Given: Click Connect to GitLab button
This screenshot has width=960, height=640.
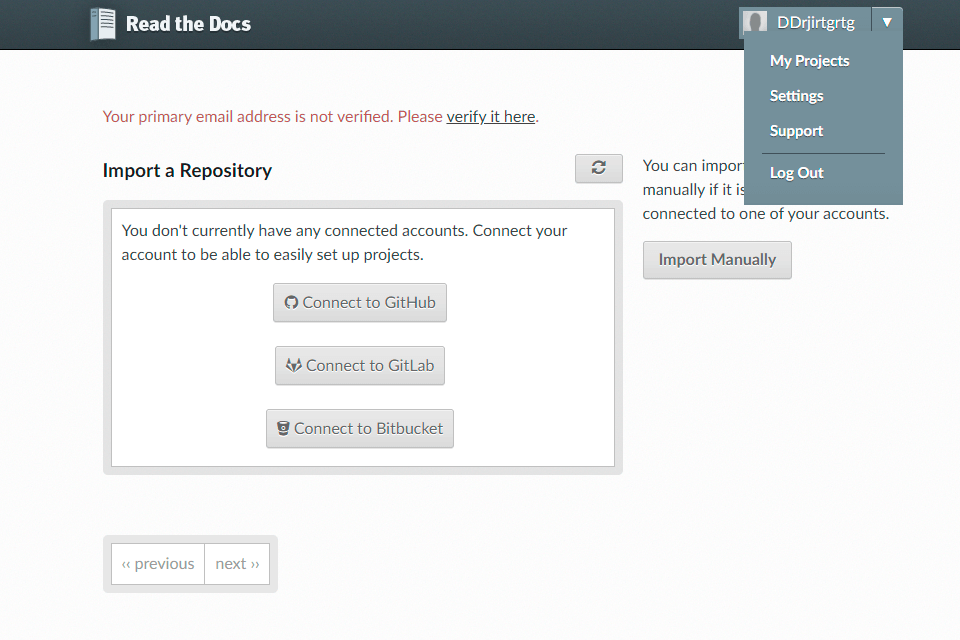Looking at the screenshot, I should 360,366.
